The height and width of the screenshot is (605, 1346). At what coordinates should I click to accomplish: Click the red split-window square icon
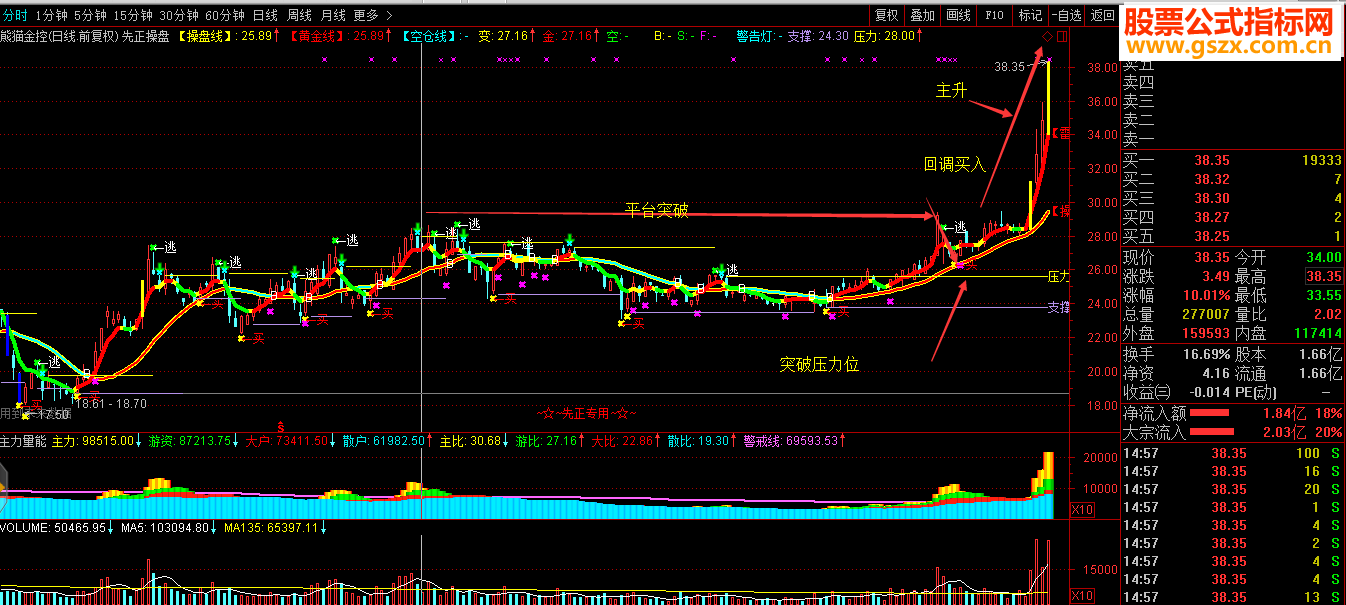tap(1062, 37)
